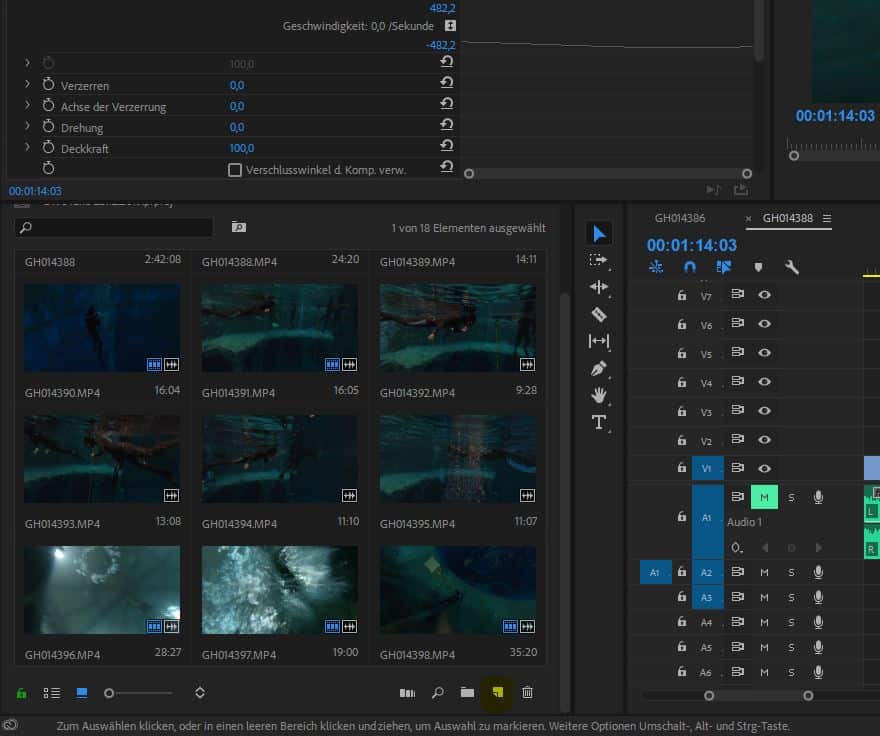The image size is (880, 736).
Task: Select the Slip tool
Action: pyautogui.click(x=598, y=341)
